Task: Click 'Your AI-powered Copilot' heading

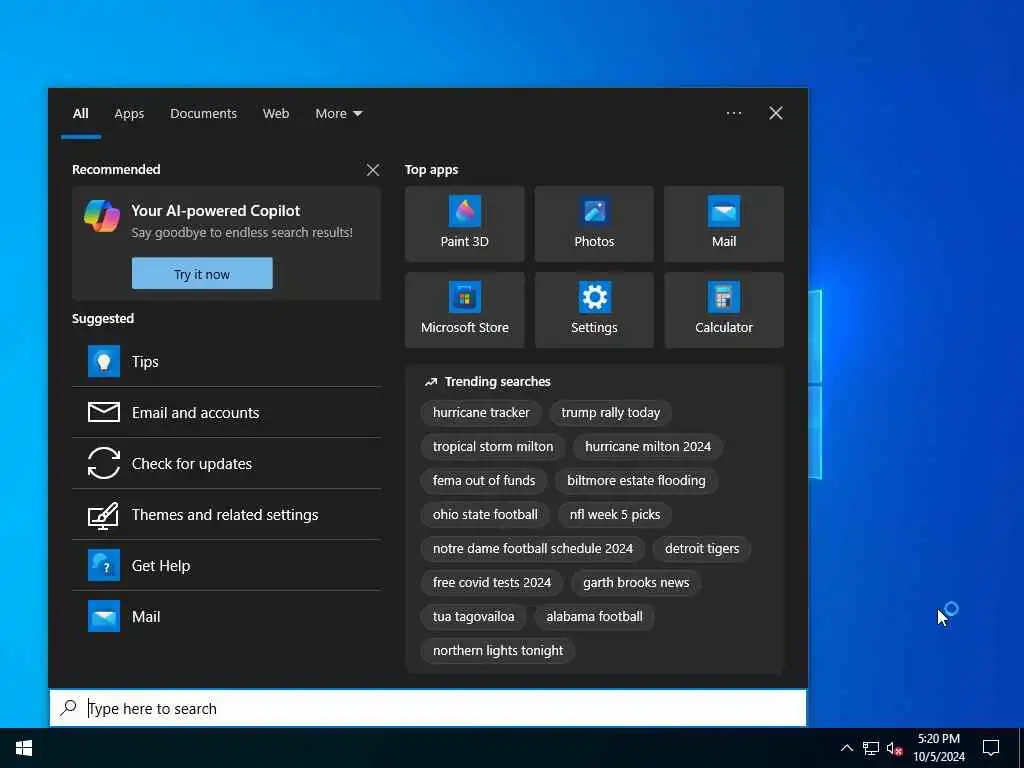Action: point(216,210)
